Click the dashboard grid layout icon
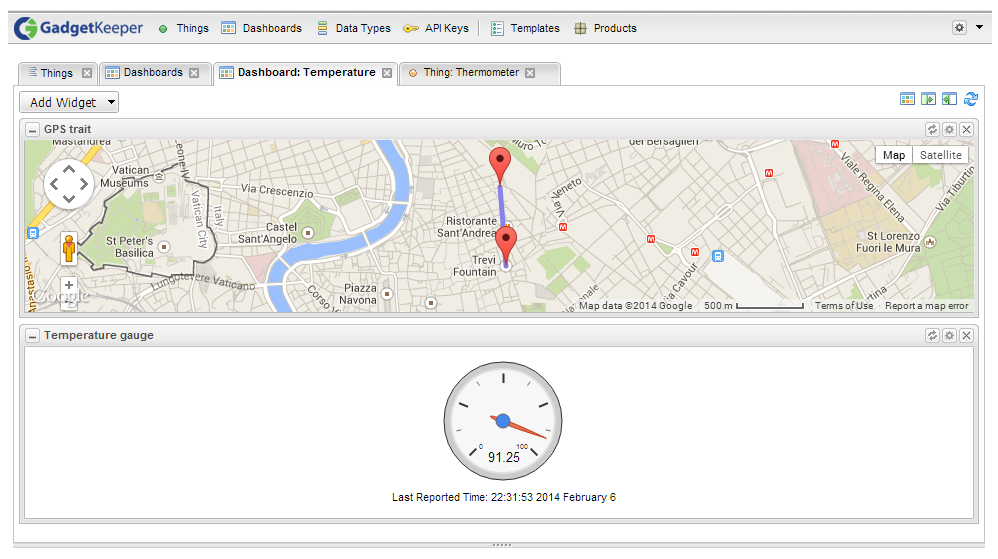Screen dimensions: 998x559 [x=907, y=99]
